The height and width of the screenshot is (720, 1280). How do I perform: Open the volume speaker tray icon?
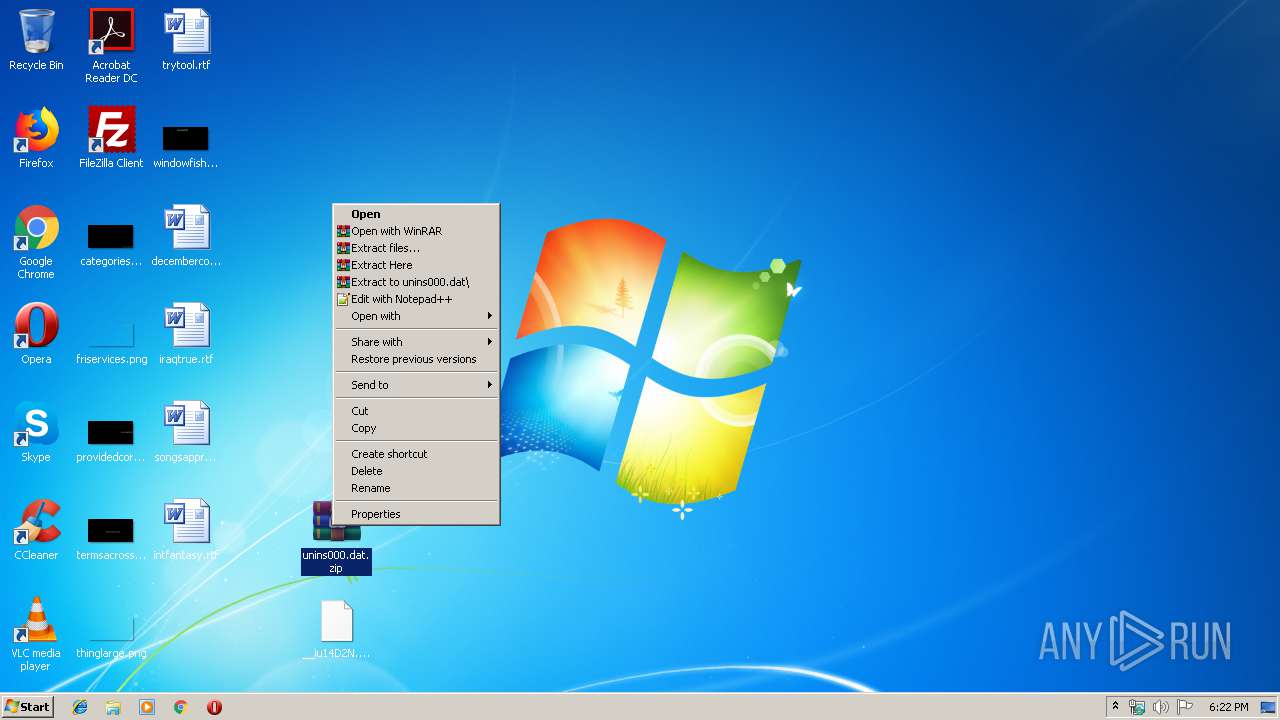pyautogui.click(x=1161, y=707)
